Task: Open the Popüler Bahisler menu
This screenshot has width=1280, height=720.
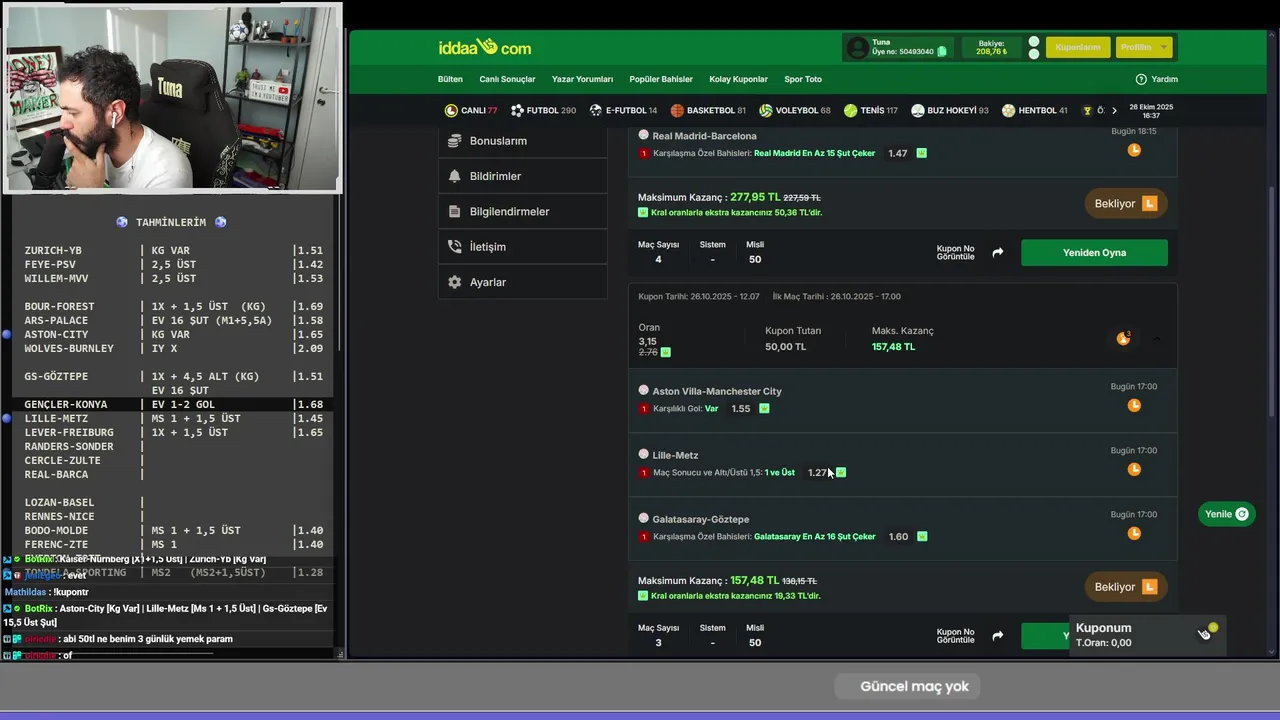Action: click(x=661, y=79)
